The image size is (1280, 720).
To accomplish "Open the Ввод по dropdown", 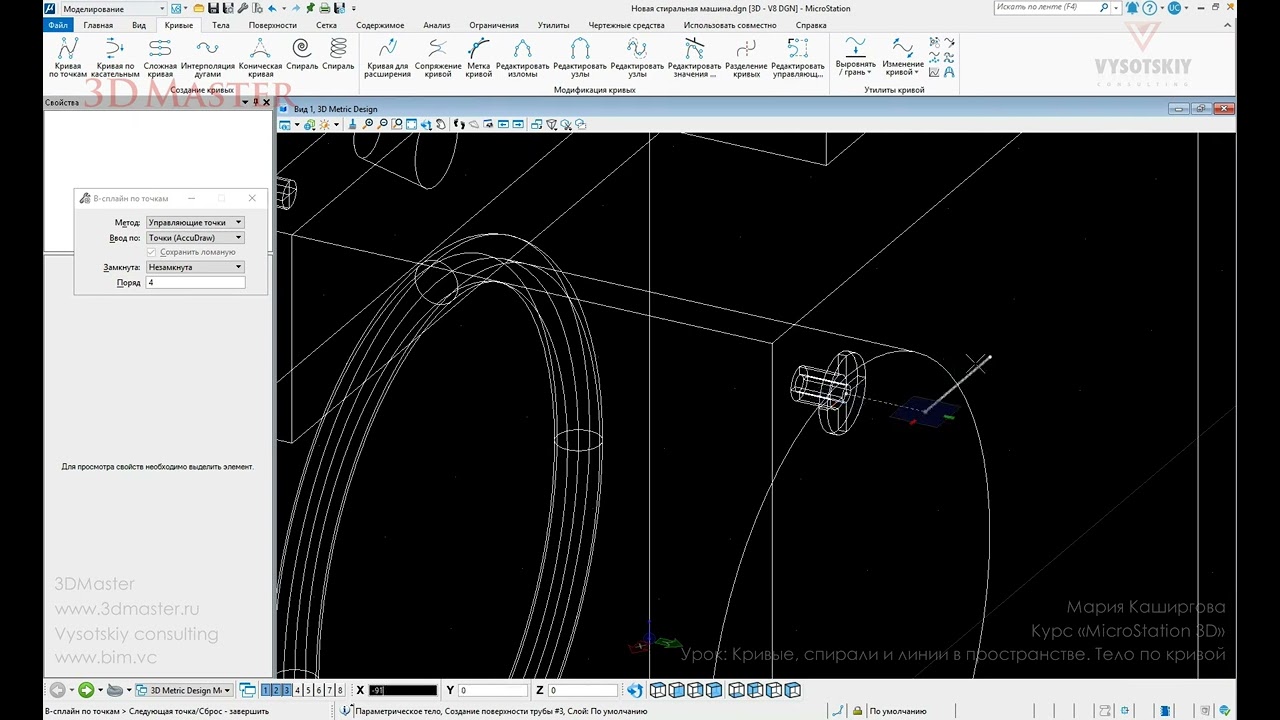I will (195, 237).
